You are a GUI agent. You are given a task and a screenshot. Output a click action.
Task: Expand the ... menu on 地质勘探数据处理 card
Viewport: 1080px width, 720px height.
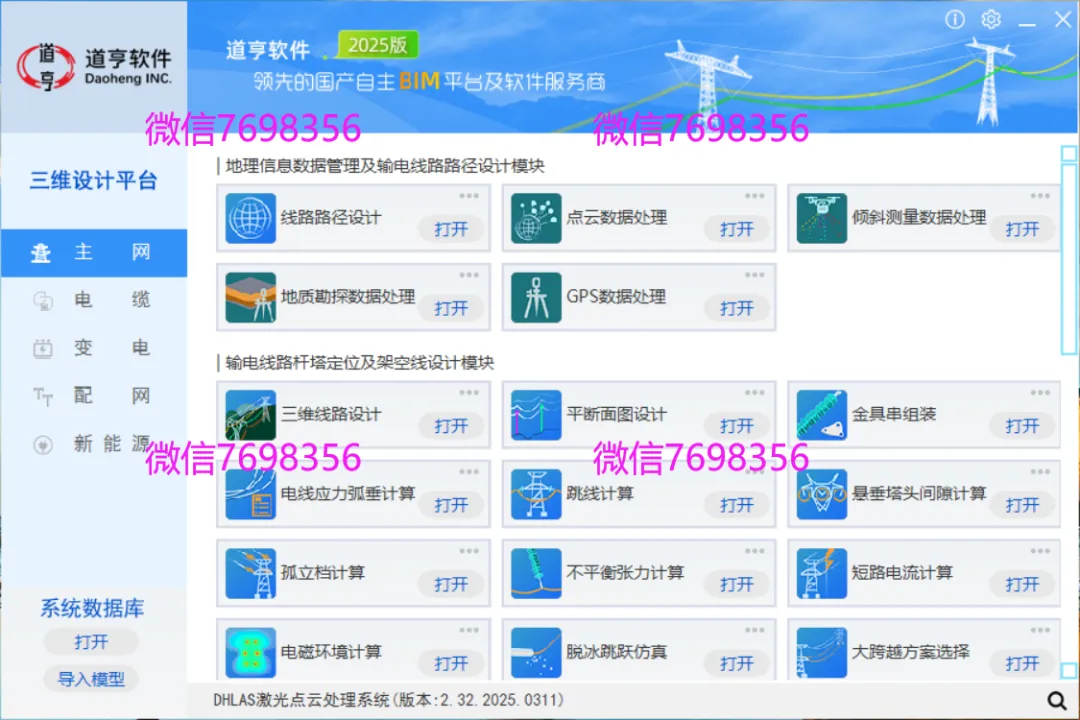coord(469,276)
